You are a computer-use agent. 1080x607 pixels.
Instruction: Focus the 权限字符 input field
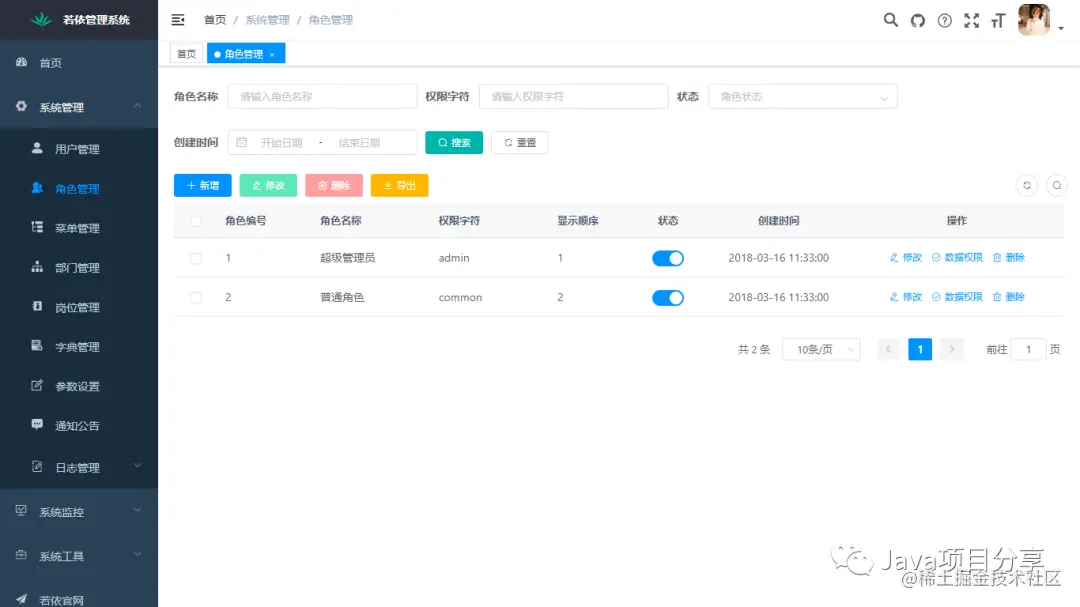pos(574,97)
